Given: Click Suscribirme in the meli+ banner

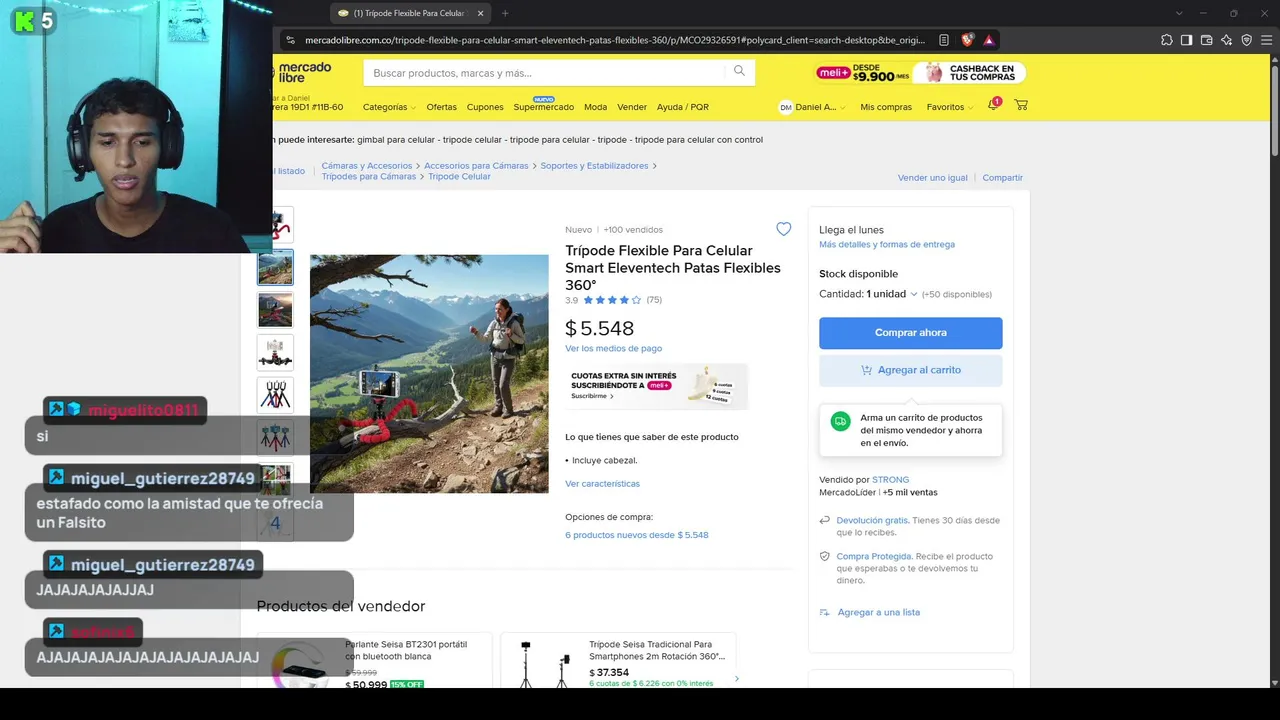Looking at the screenshot, I should (x=590, y=396).
